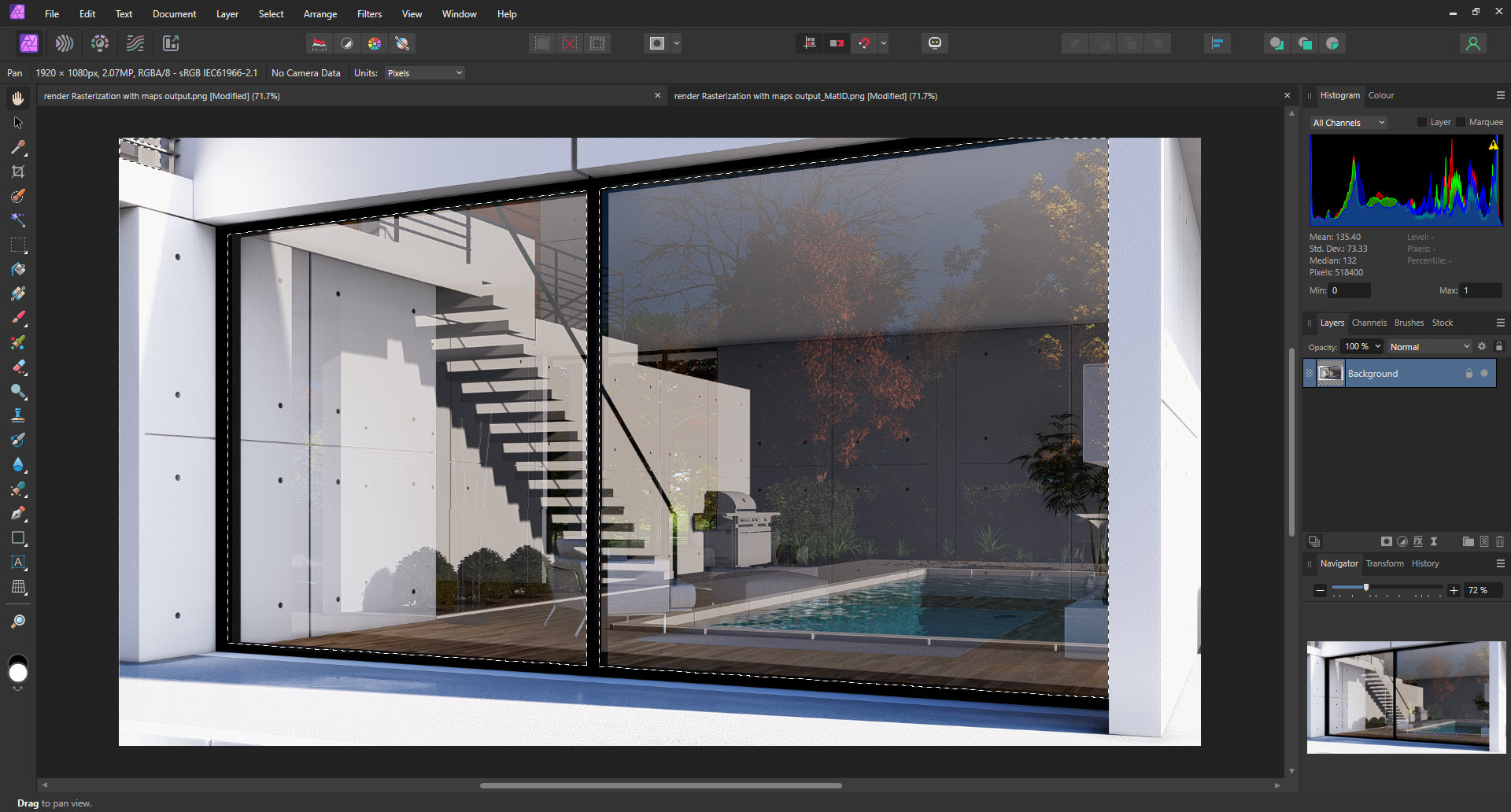1511x812 pixels.
Task: Open the All Channels histogram dropdown
Action: click(1348, 123)
